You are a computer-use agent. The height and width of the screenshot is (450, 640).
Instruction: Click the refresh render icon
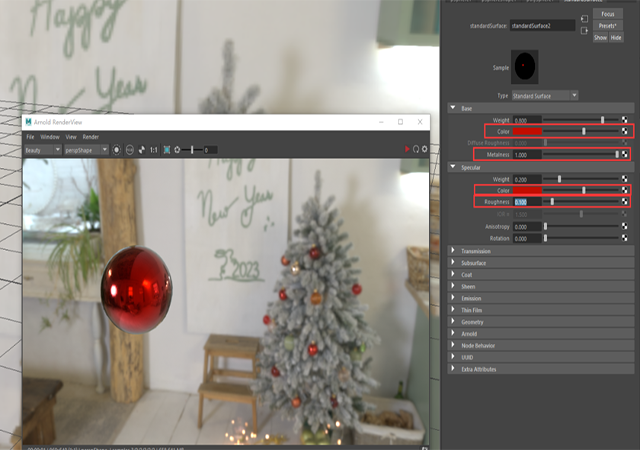[x=416, y=149]
